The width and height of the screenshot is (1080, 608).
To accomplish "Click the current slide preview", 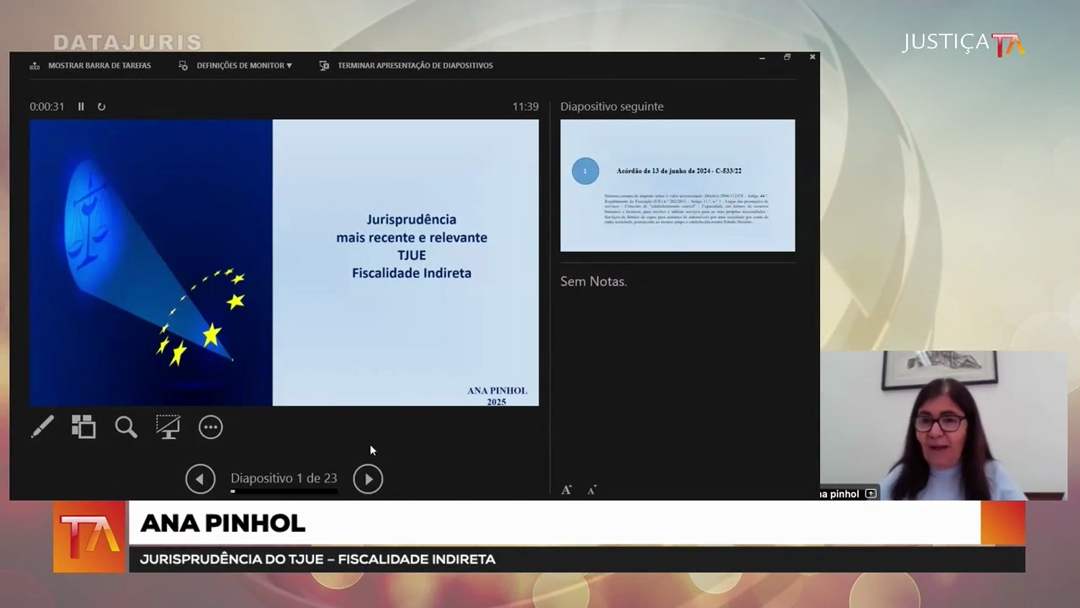I will click(284, 262).
